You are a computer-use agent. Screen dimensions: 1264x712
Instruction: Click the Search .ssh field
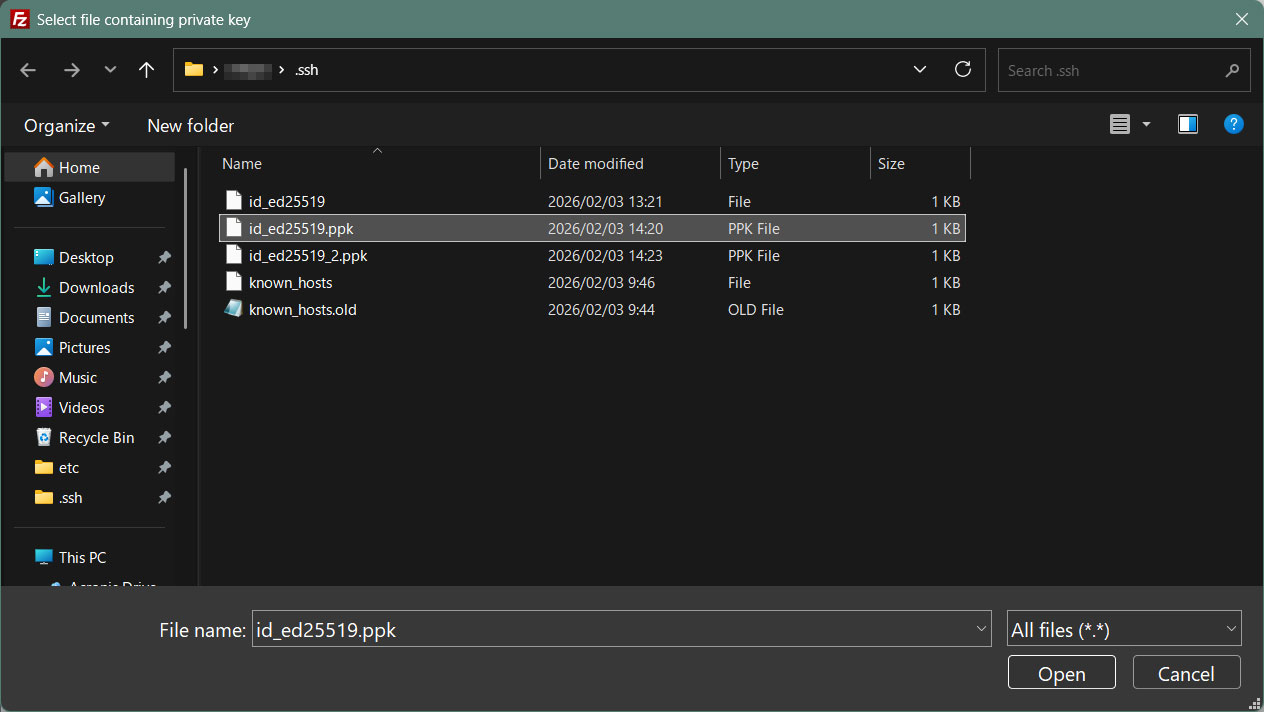(1110, 71)
